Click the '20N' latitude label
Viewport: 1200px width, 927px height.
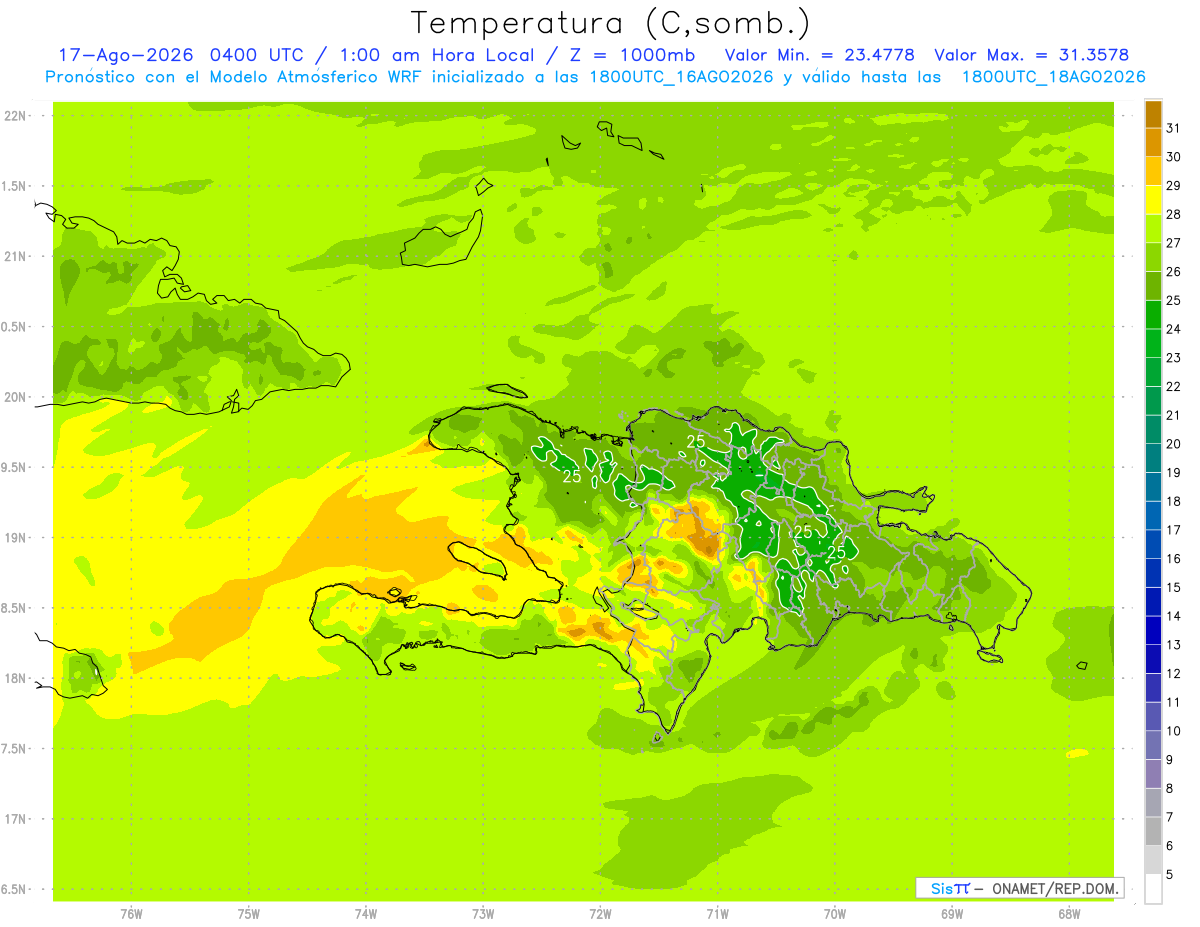(14, 397)
